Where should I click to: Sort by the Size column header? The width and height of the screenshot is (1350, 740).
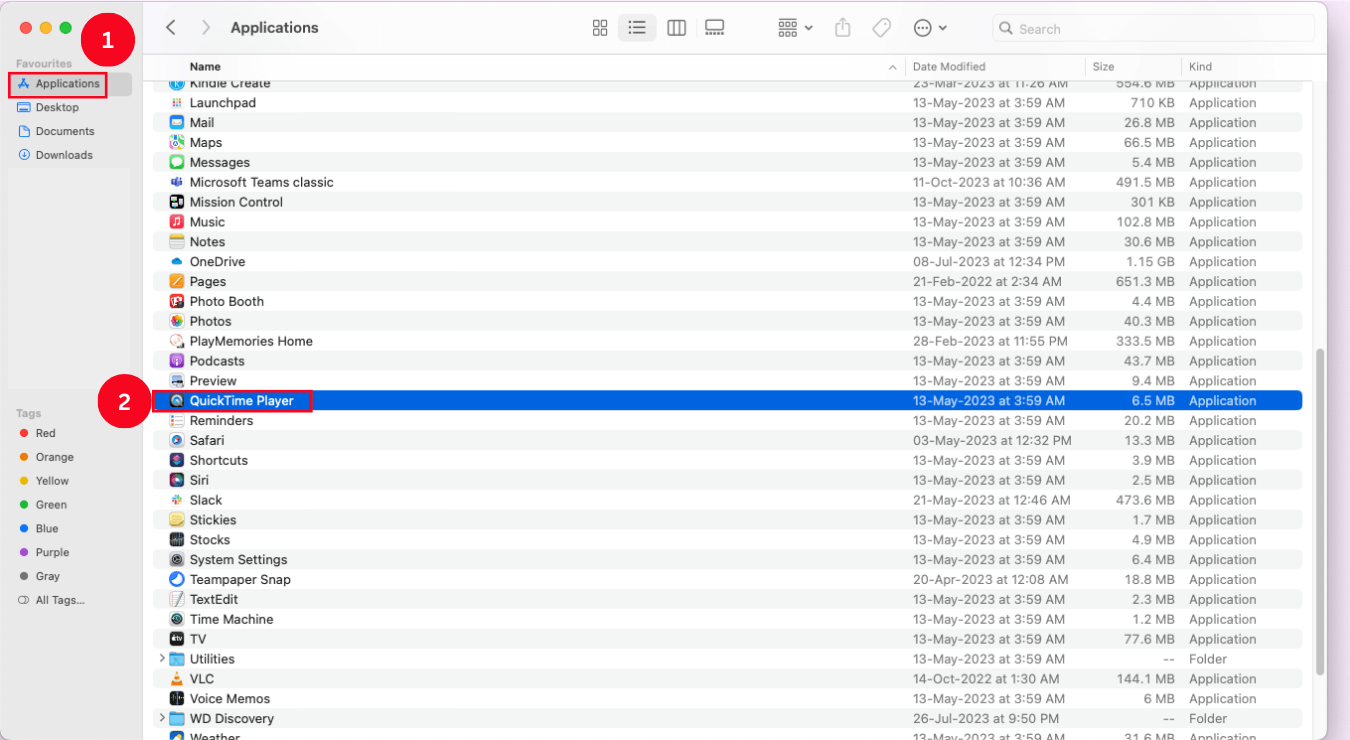pos(1103,67)
